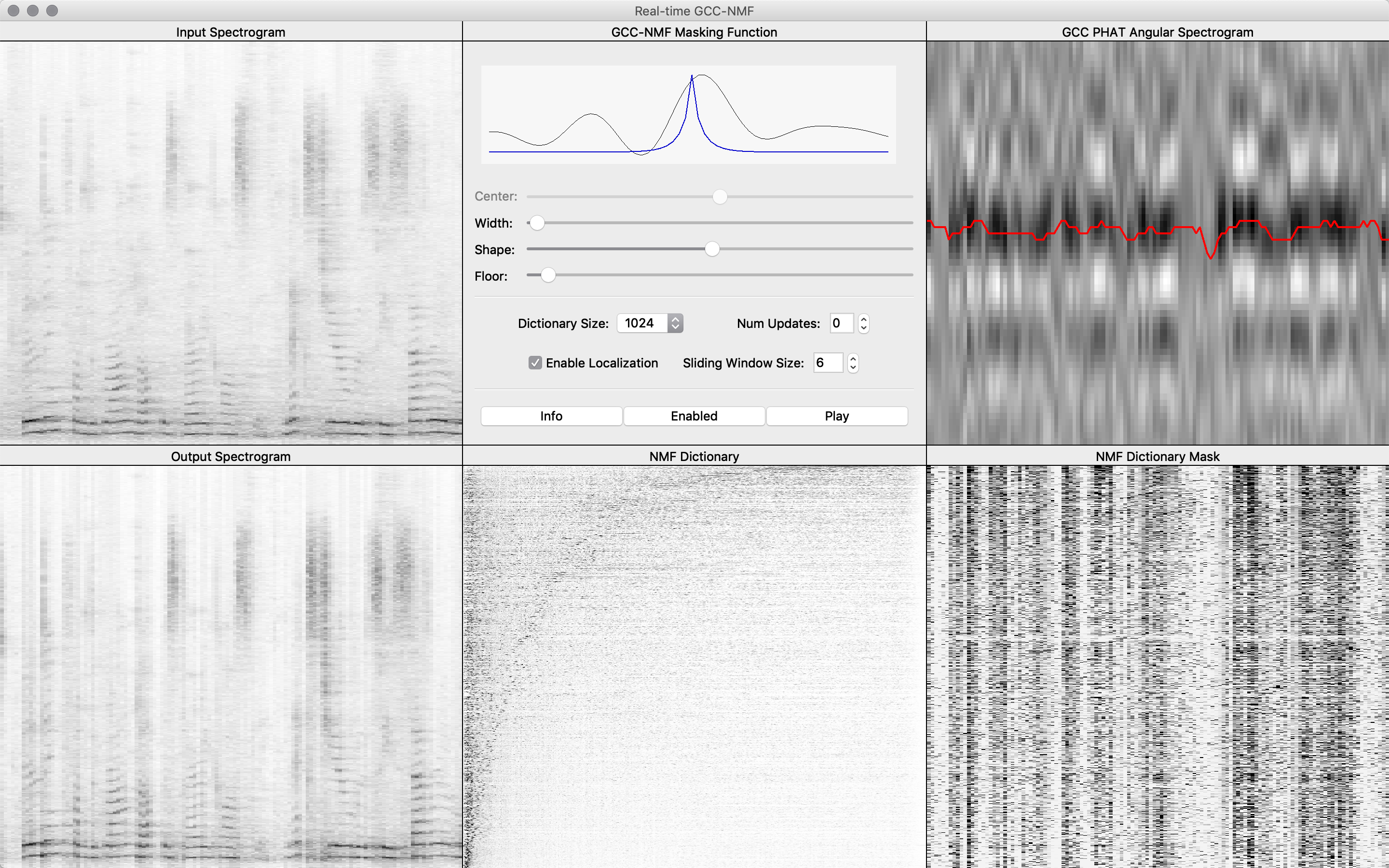Click the Shape slider handle
1389x868 pixels.
click(712, 249)
